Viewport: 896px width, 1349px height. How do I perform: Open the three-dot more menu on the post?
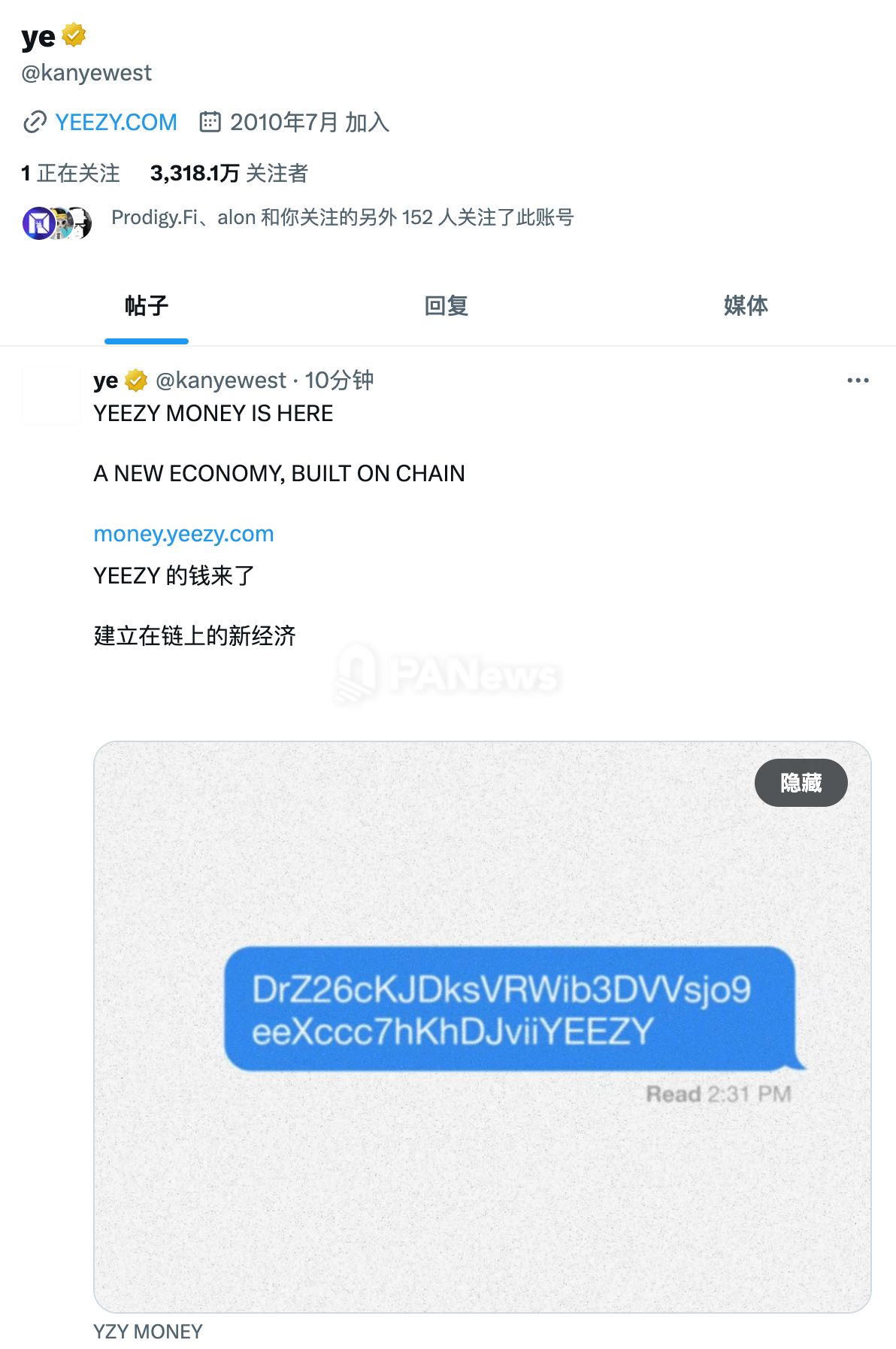[x=858, y=380]
